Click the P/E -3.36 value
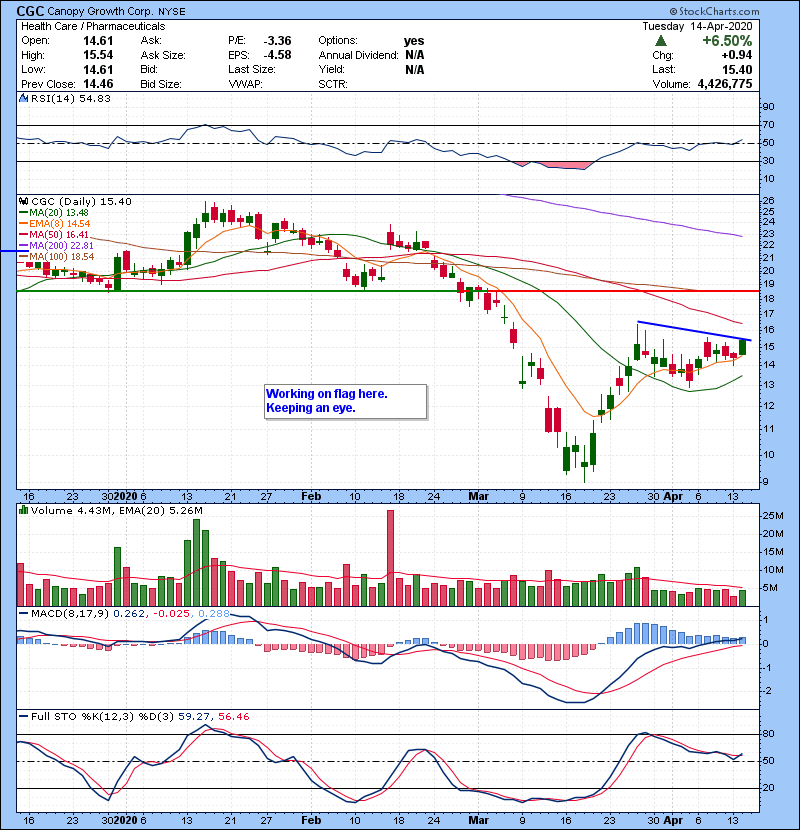The image size is (800, 830). tap(277, 40)
